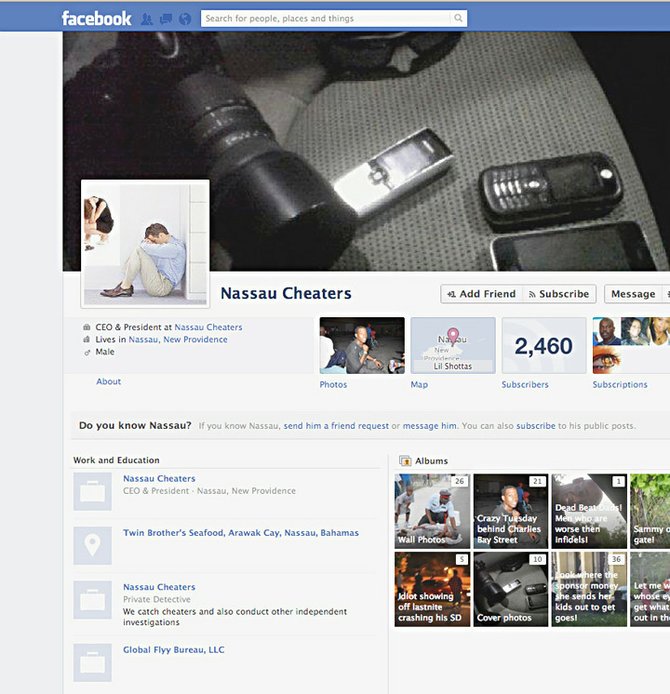Open the Nassau Cheaters profile picture
The height and width of the screenshot is (694, 670).
(145, 244)
